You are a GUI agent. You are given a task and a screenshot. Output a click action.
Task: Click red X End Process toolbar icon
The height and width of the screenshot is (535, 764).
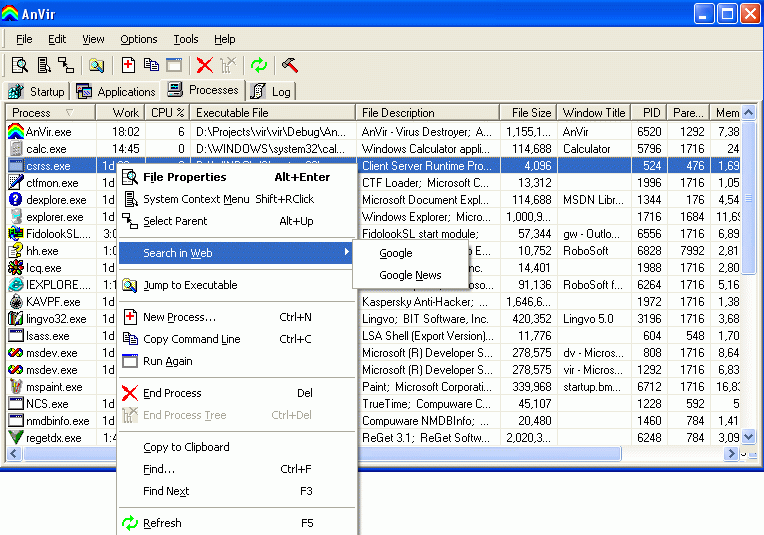pos(205,65)
